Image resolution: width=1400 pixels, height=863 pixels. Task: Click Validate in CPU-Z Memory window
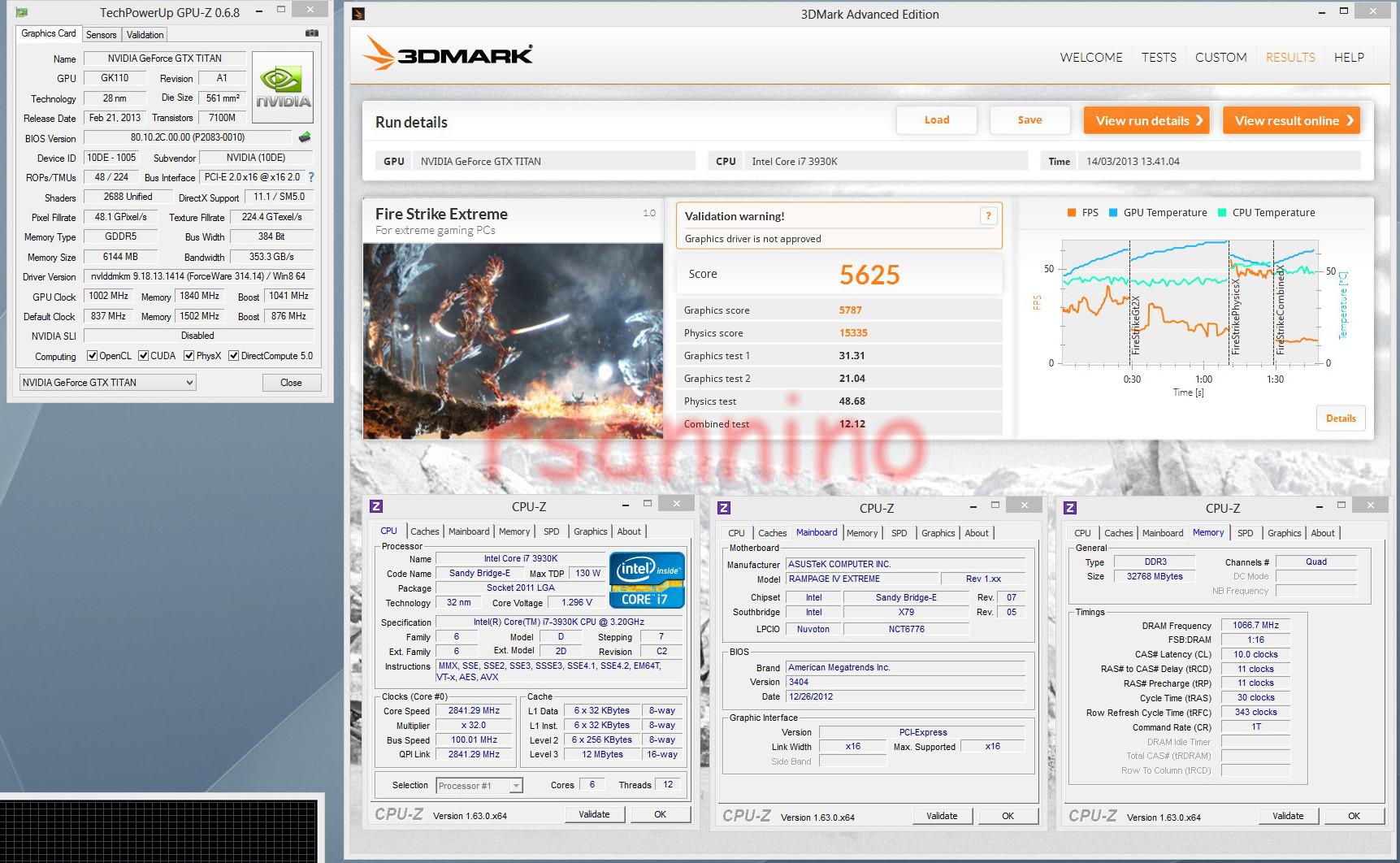coord(1288,816)
